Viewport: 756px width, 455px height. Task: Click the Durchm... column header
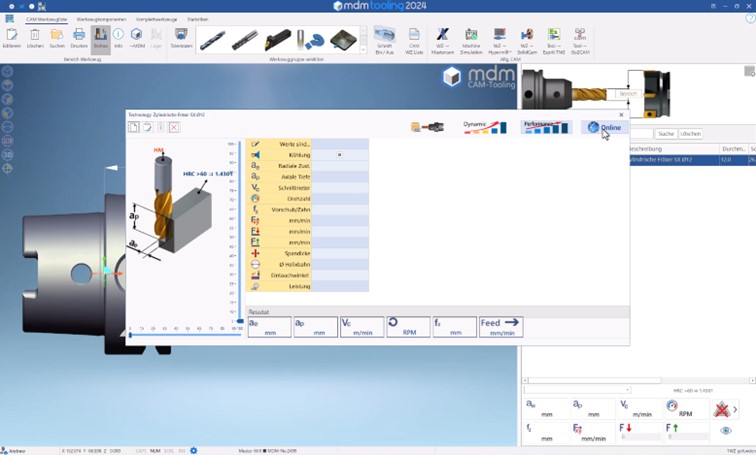coord(734,149)
